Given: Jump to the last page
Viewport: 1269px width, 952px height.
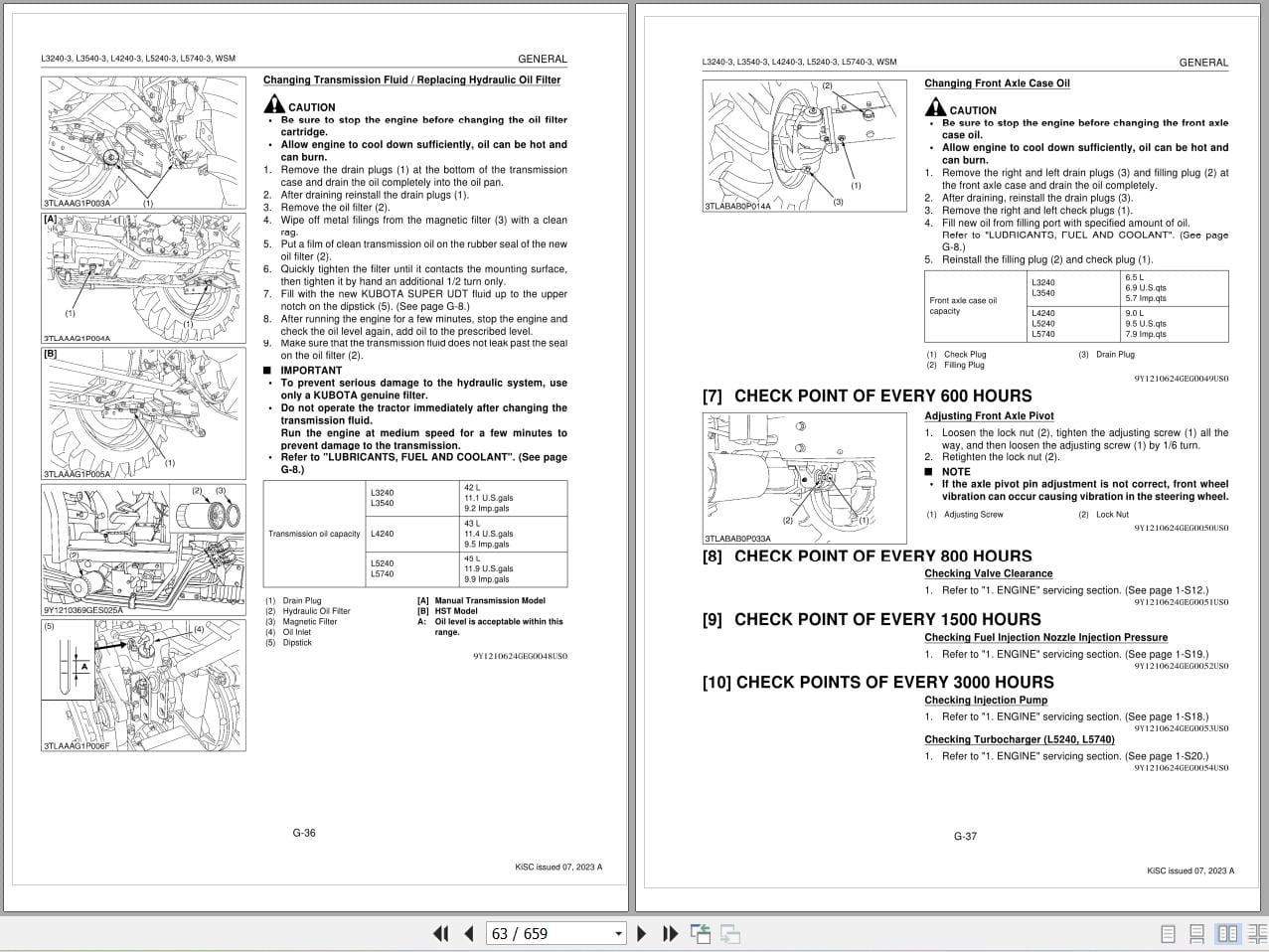Looking at the screenshot, I should 670,934.
